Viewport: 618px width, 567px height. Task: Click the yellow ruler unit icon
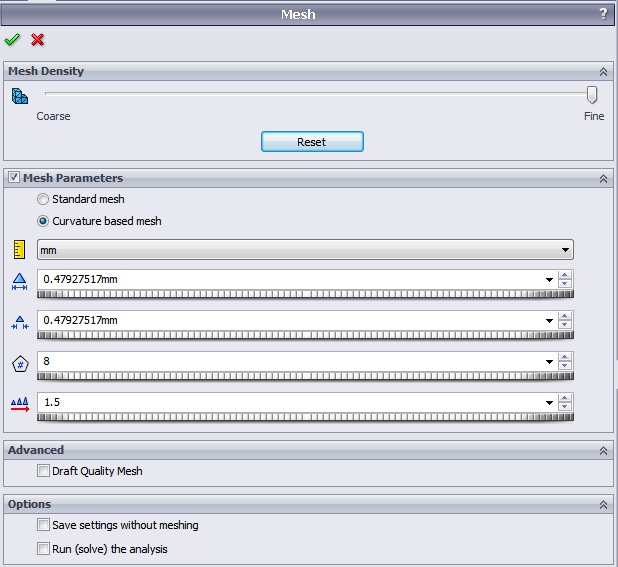point(19,249)
